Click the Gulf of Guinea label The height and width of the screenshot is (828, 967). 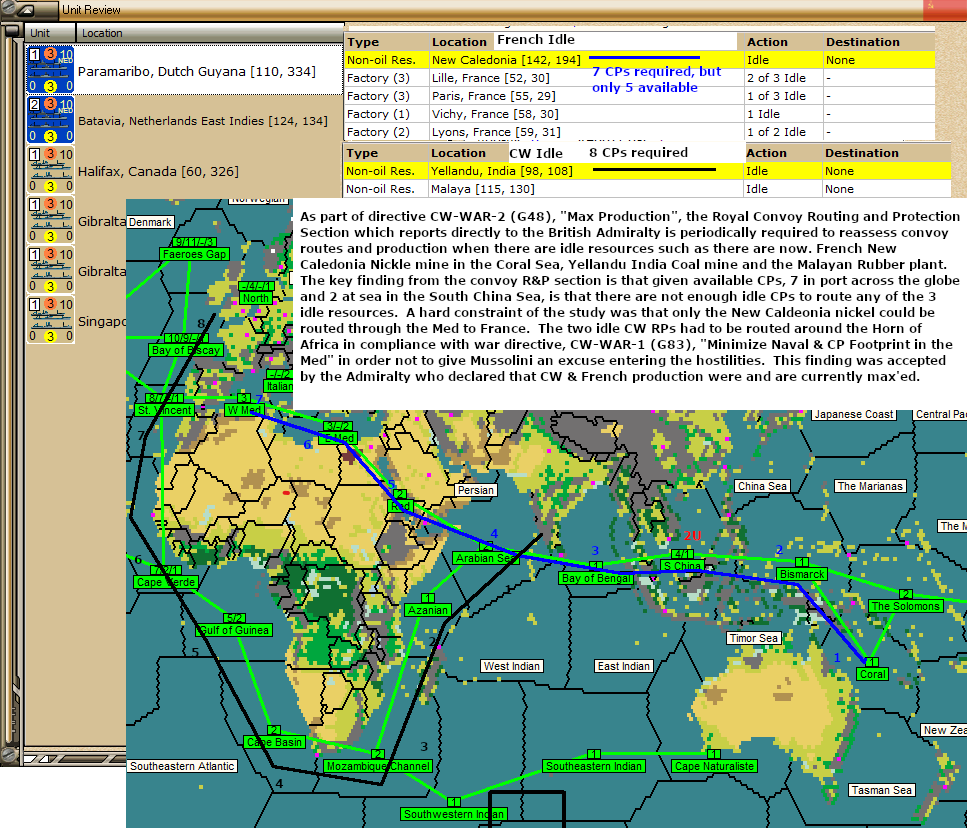(x=234, y=630)
